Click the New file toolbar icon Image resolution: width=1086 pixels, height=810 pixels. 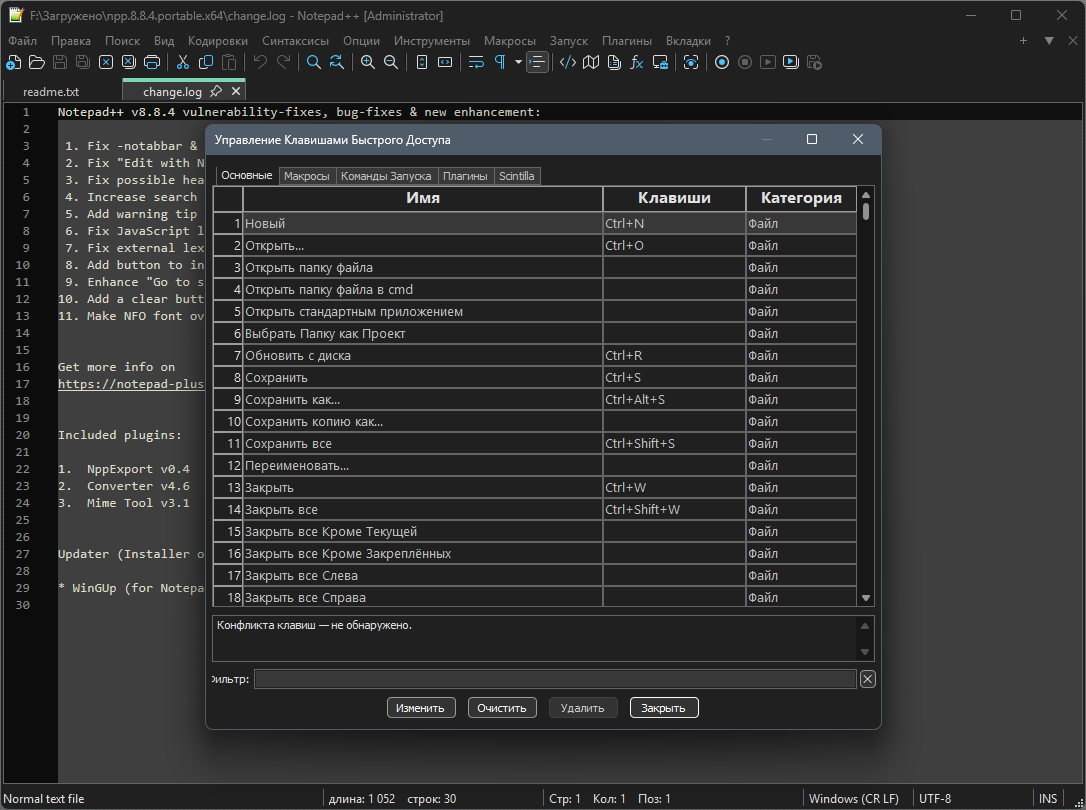pos(13,62)
